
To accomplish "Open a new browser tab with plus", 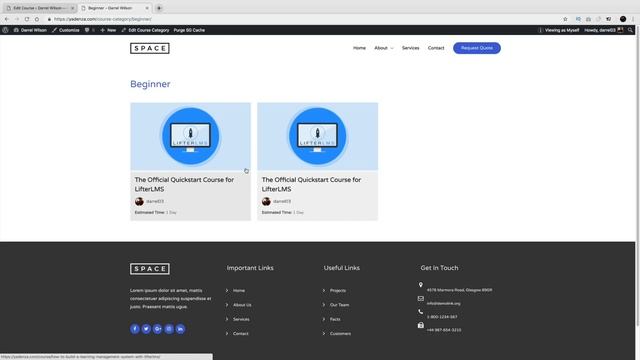I will 159,8.
